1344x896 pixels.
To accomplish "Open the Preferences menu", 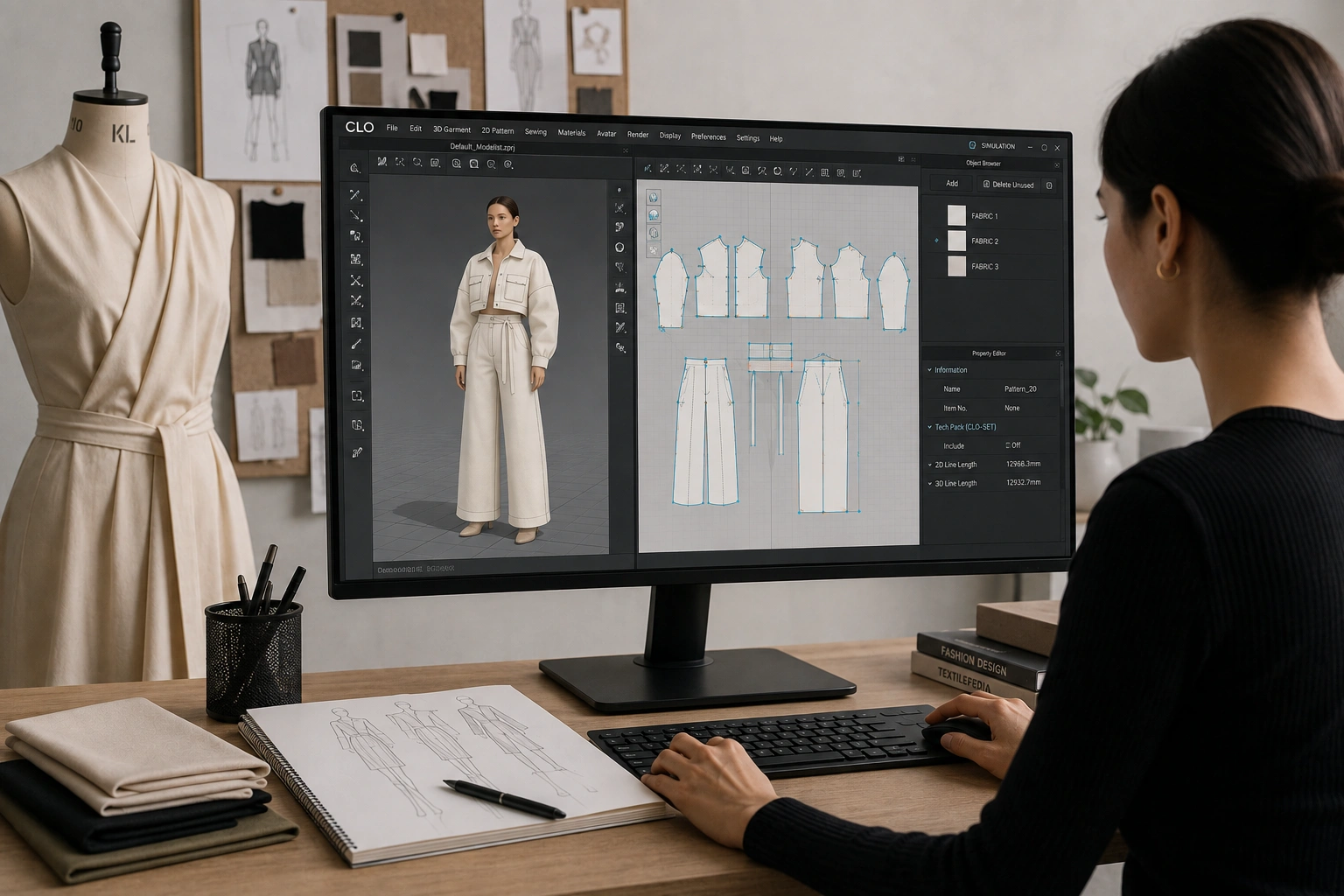I will tap(709, 136).
